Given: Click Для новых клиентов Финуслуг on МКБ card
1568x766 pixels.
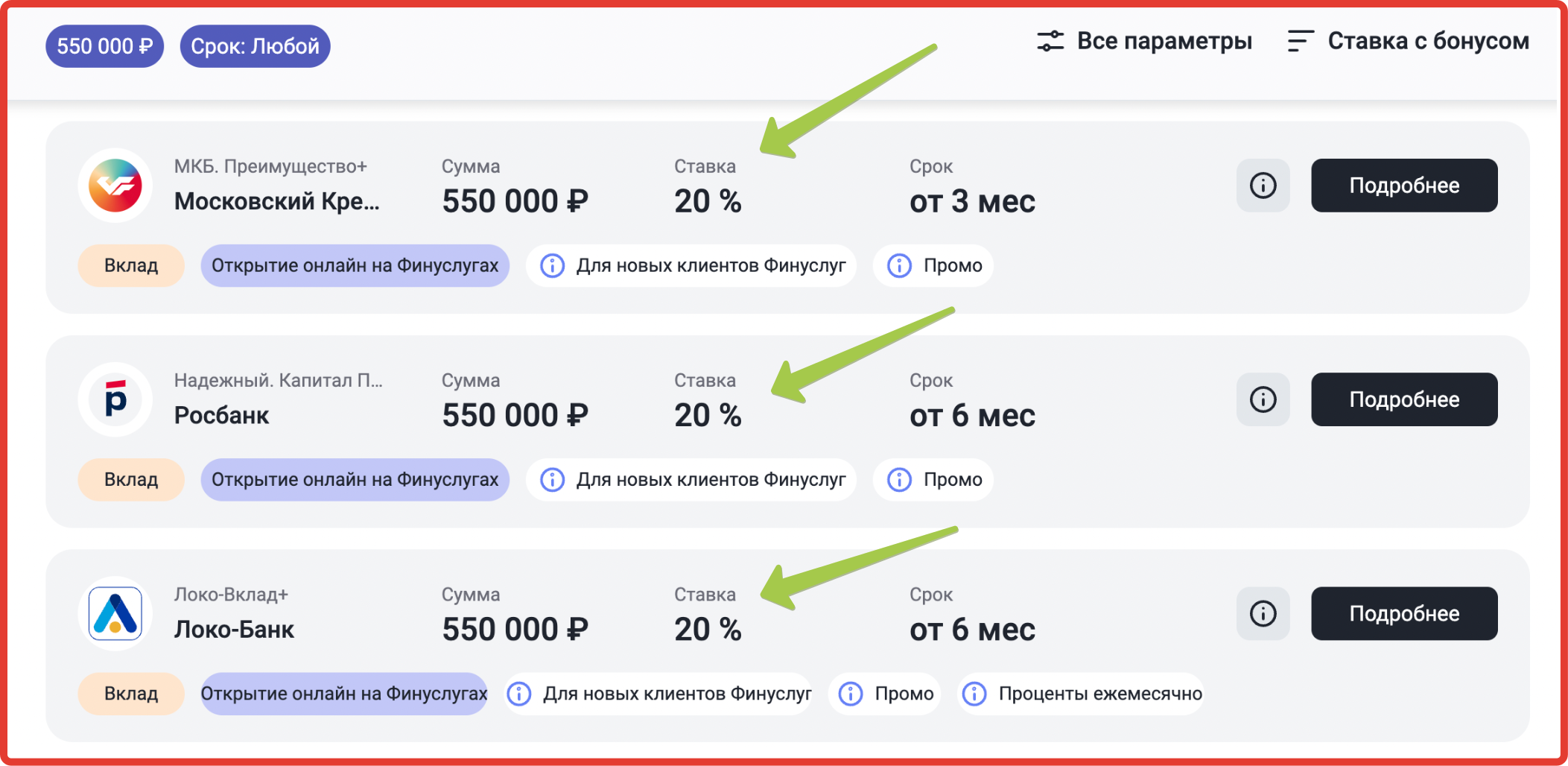Looking at the screenshot, I should [710, 266].
